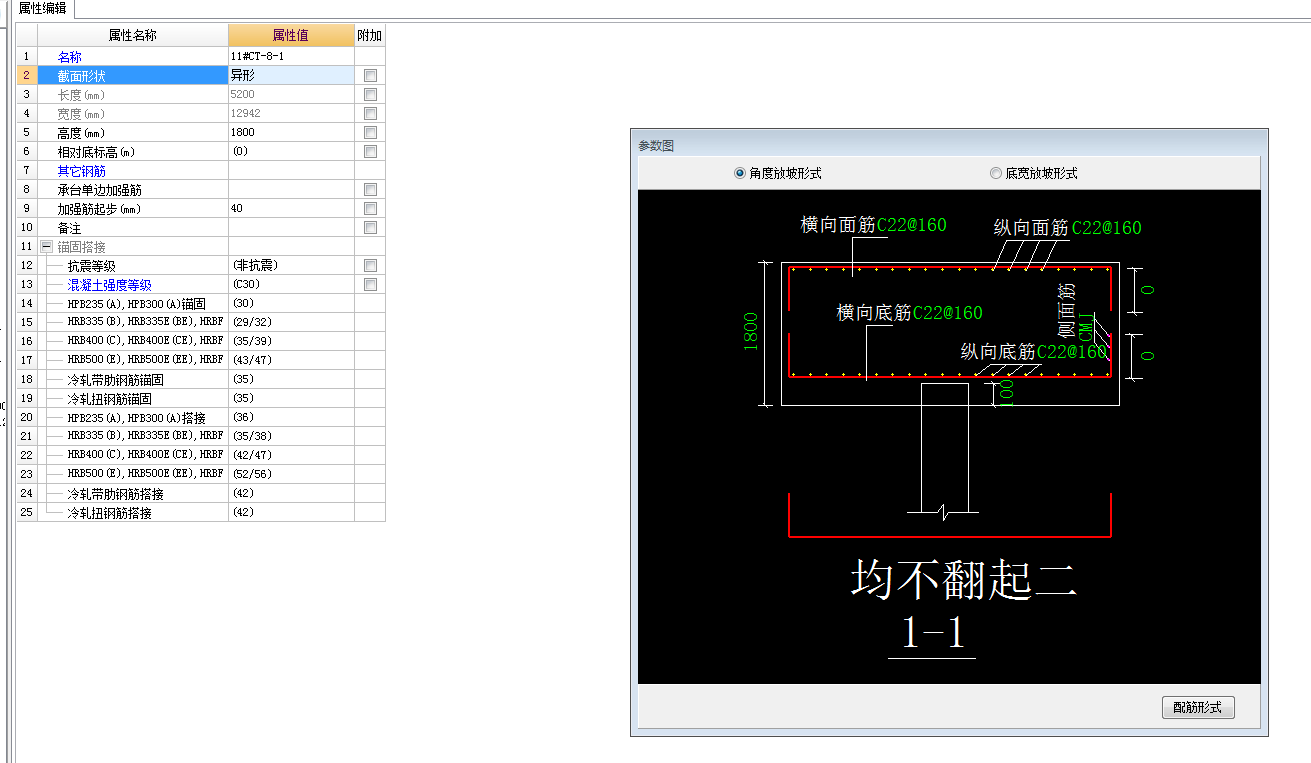This screenshot has height=763, width=1311.
Task: Edit the 相对底标高 value (0)
Action: (291, 151)
